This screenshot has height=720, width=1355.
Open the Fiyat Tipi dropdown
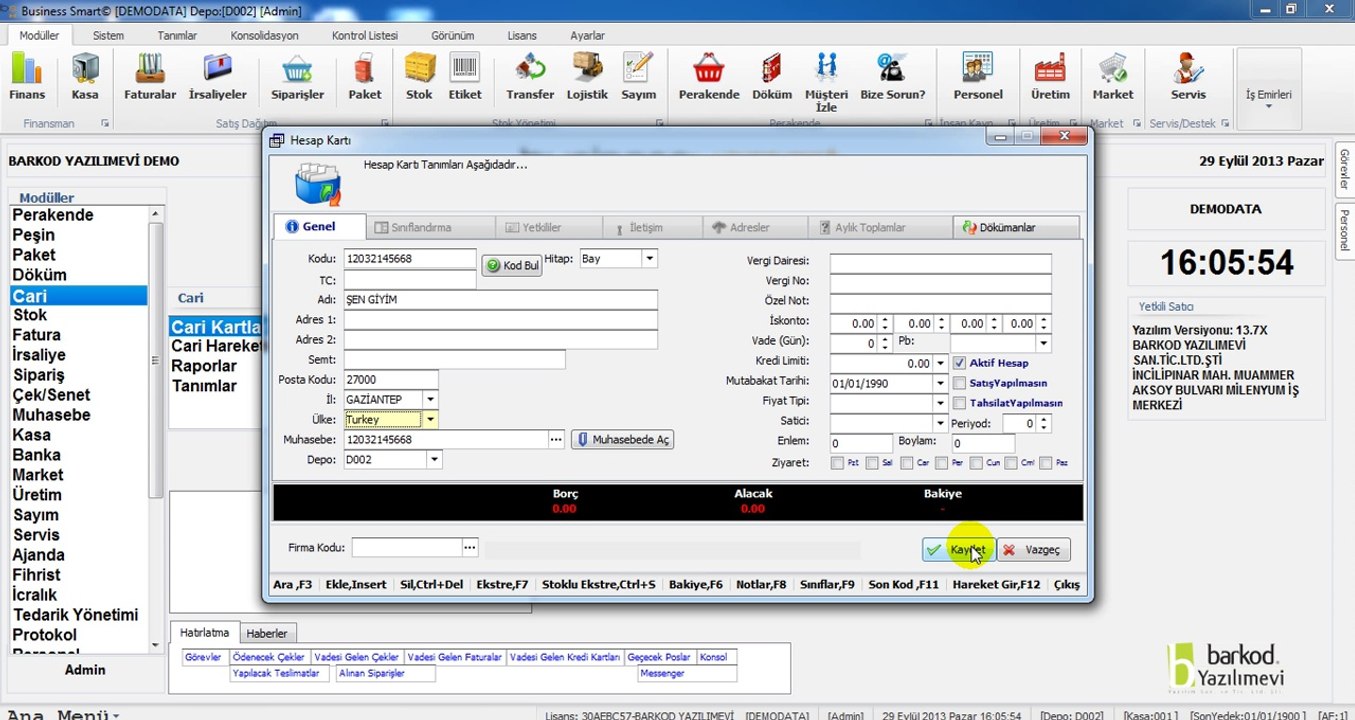[x=940, y=403]
